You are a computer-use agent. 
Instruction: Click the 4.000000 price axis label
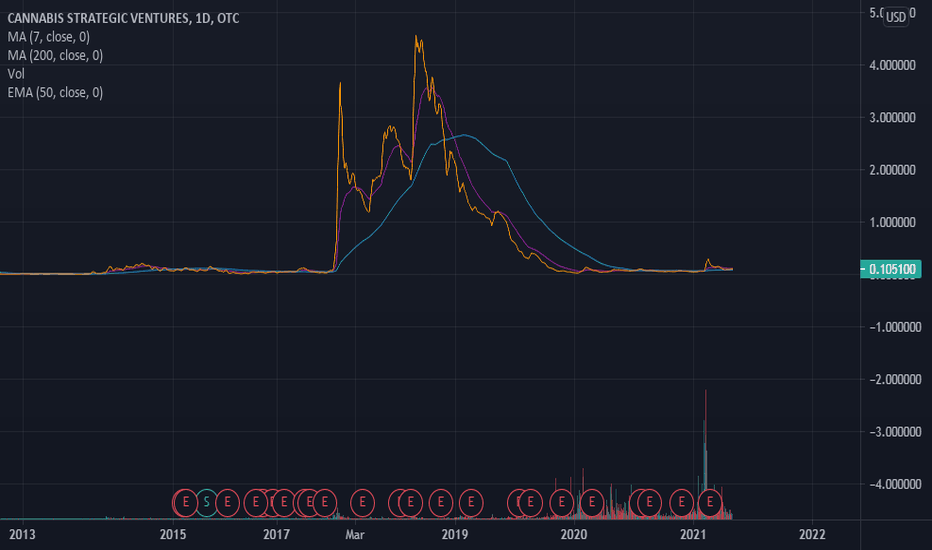click(x=892, y=65)
